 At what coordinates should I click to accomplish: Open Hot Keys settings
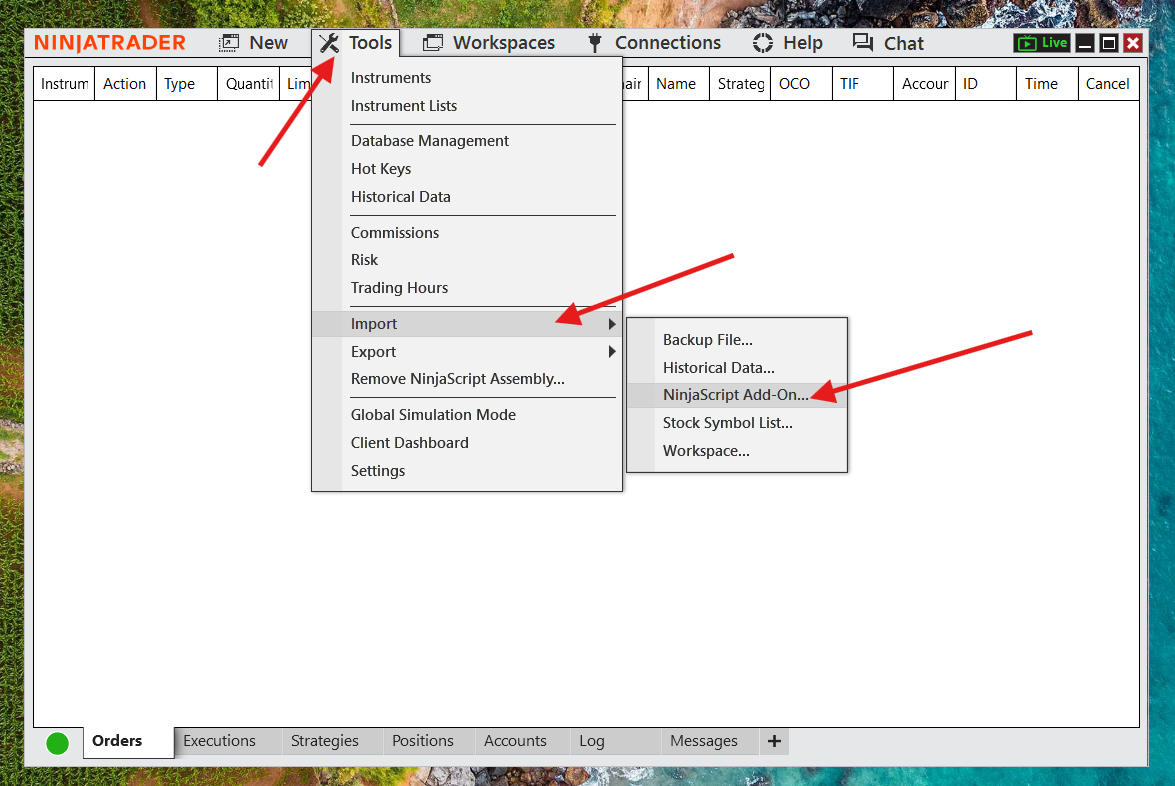467,169
